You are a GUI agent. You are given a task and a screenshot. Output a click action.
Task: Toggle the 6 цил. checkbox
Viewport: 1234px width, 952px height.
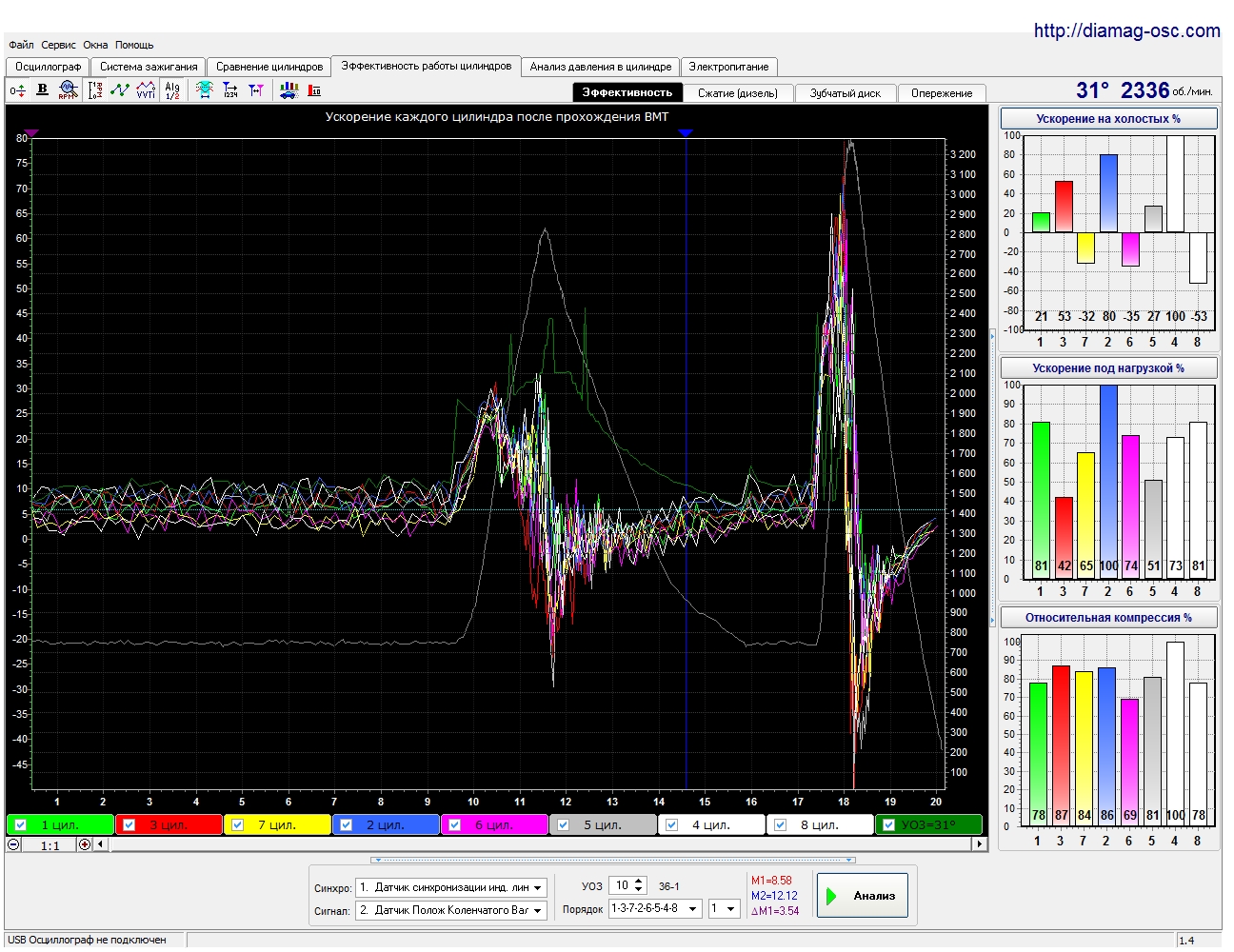click(455, 825)
